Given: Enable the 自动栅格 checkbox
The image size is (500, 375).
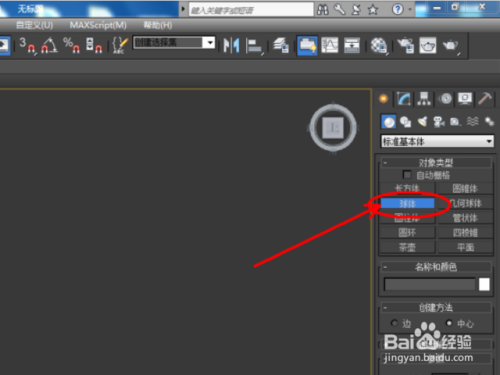Looking at the screenshot, I should click(407, 175).
